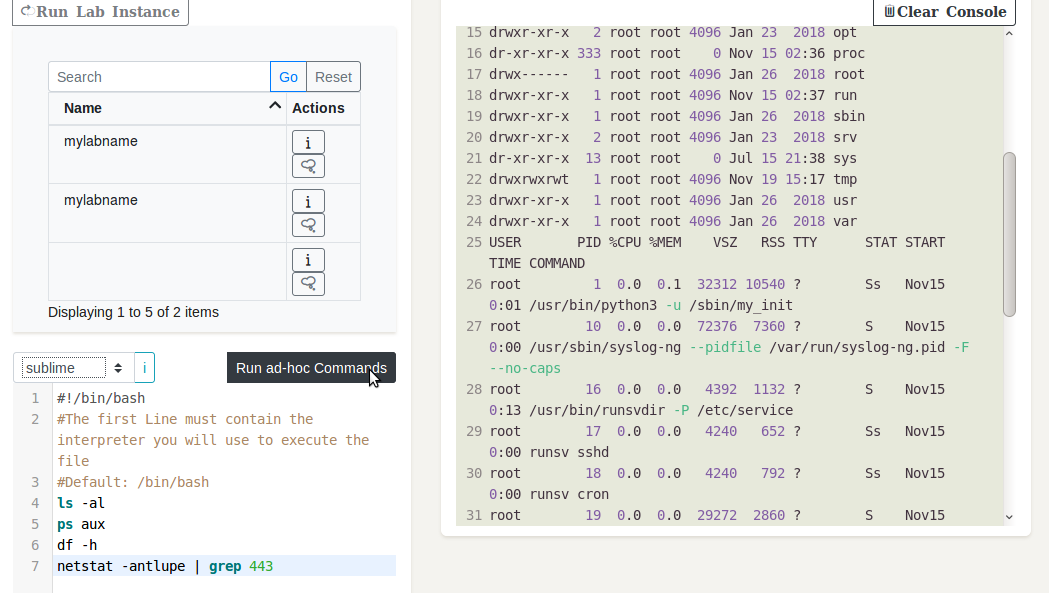Image resolution: width=1049 pixels, height=593 pixels.
Task: Click the info icon beside the sublime theme selector
Action: point(145,367)
